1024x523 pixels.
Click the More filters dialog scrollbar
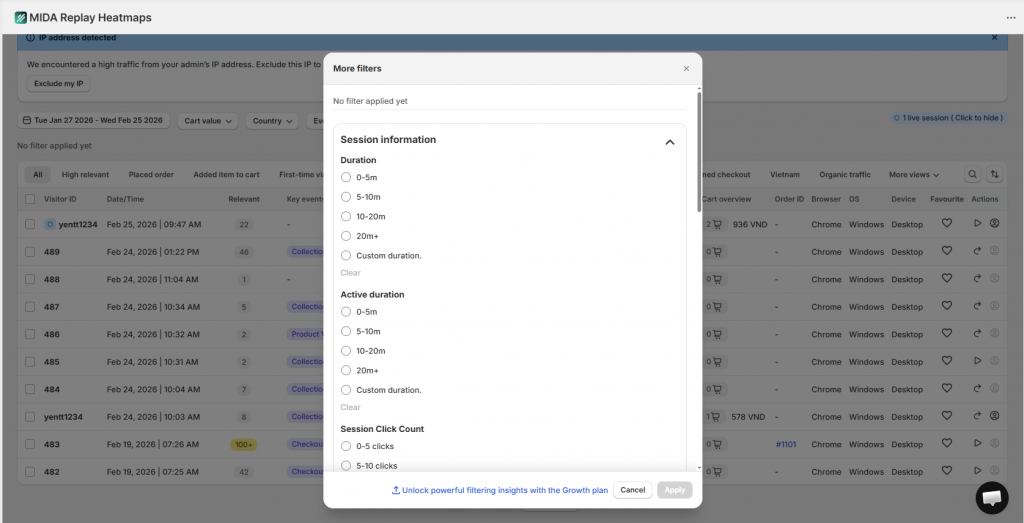click(x=699, y=151)
